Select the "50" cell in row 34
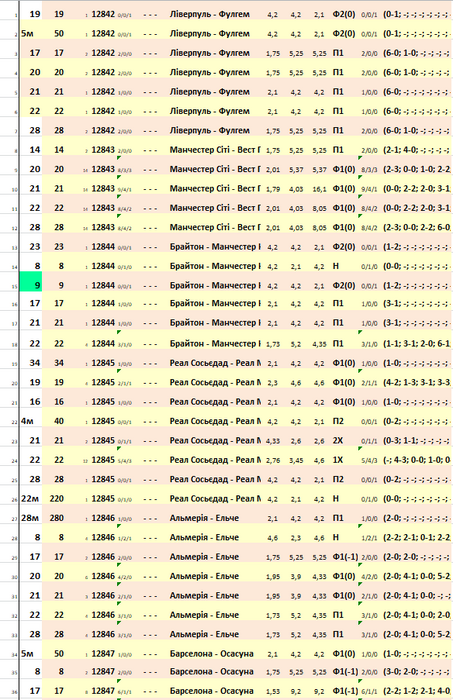The height and width of the screenshot is (700, 453). pyautogui.click(x=59, y=654)
